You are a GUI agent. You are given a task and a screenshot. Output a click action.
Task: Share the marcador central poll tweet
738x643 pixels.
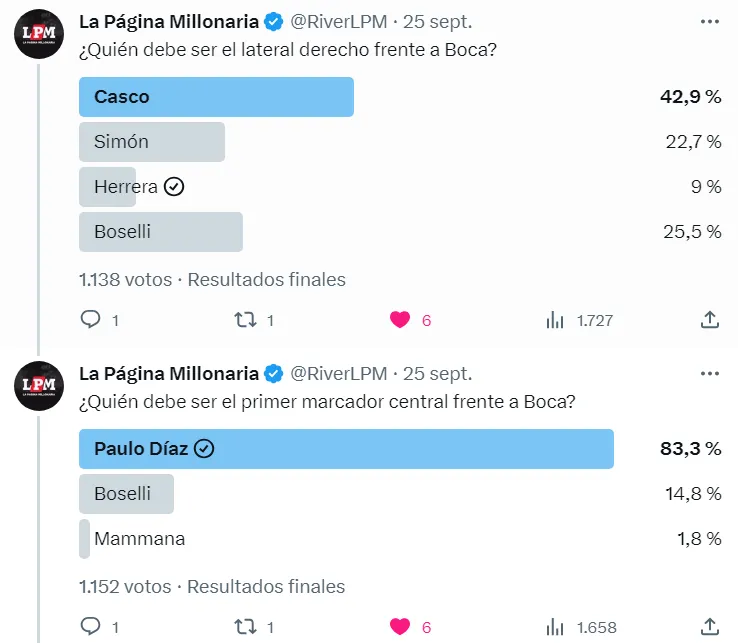(709, 627)
